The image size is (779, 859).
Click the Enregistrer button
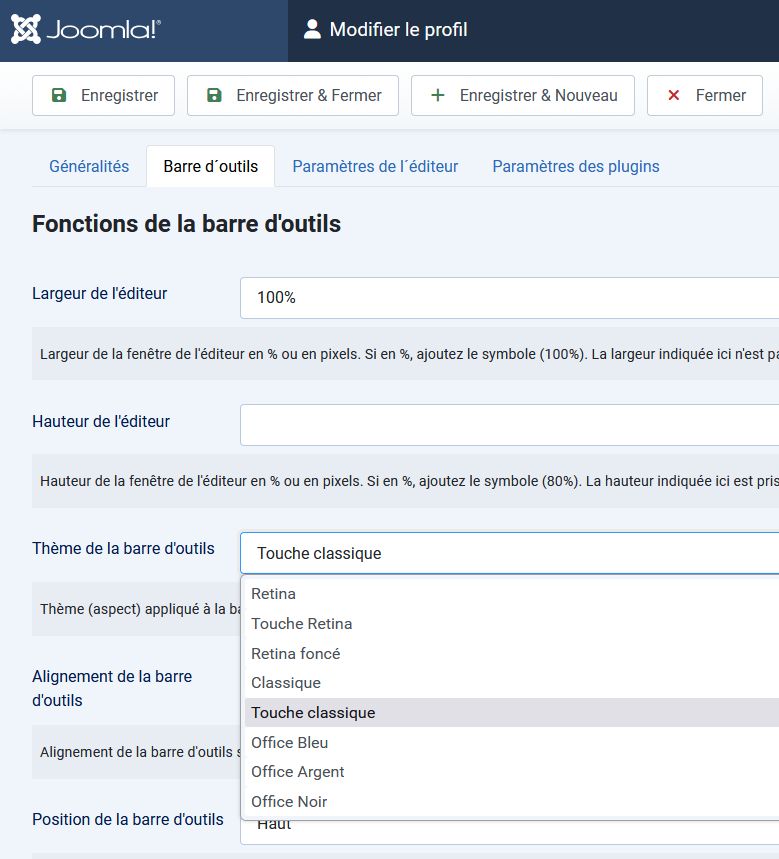pos(103,96)
